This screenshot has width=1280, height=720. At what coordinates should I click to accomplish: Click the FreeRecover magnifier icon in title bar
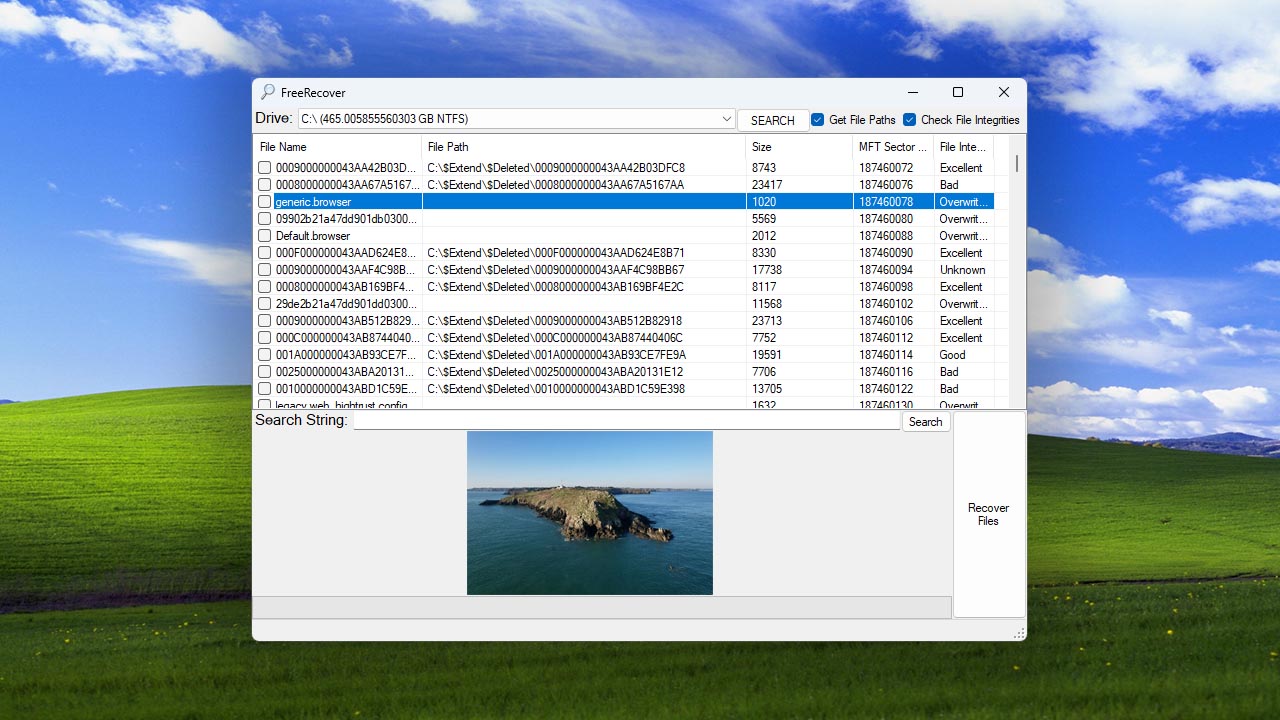pyautogui.click(x=268, y=92)
